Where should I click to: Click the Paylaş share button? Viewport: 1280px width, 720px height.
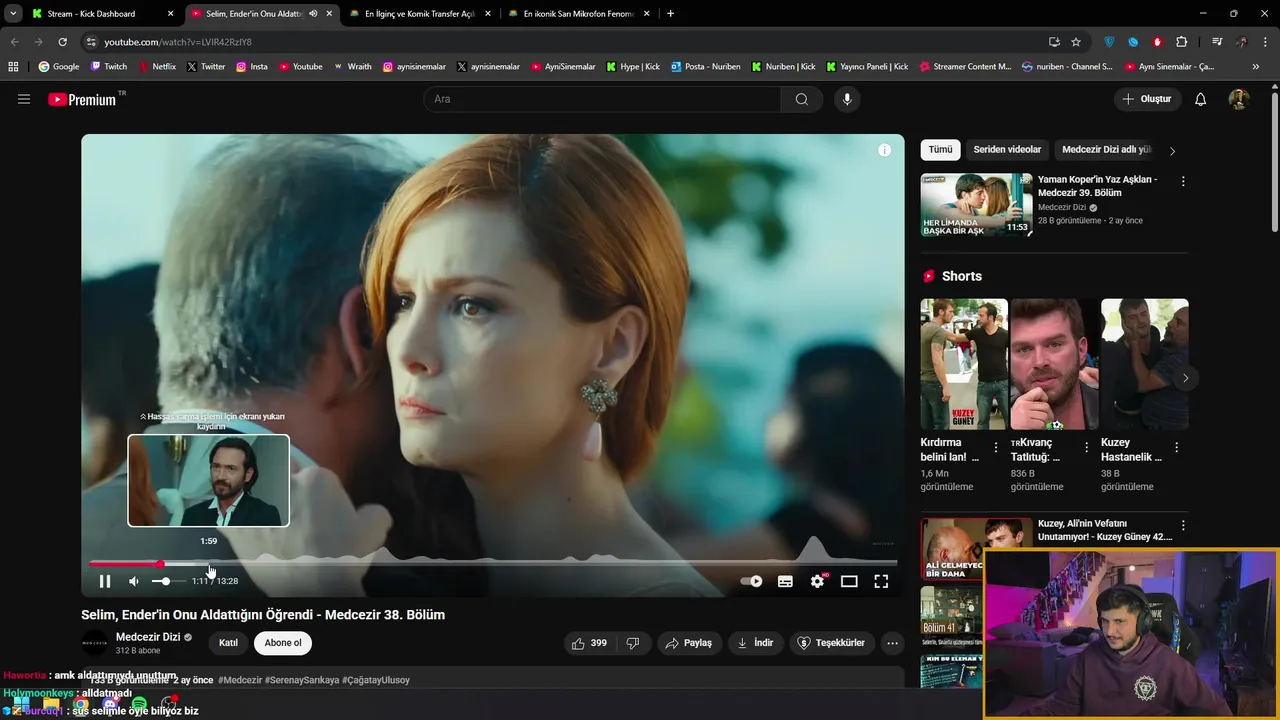point(689,643)
